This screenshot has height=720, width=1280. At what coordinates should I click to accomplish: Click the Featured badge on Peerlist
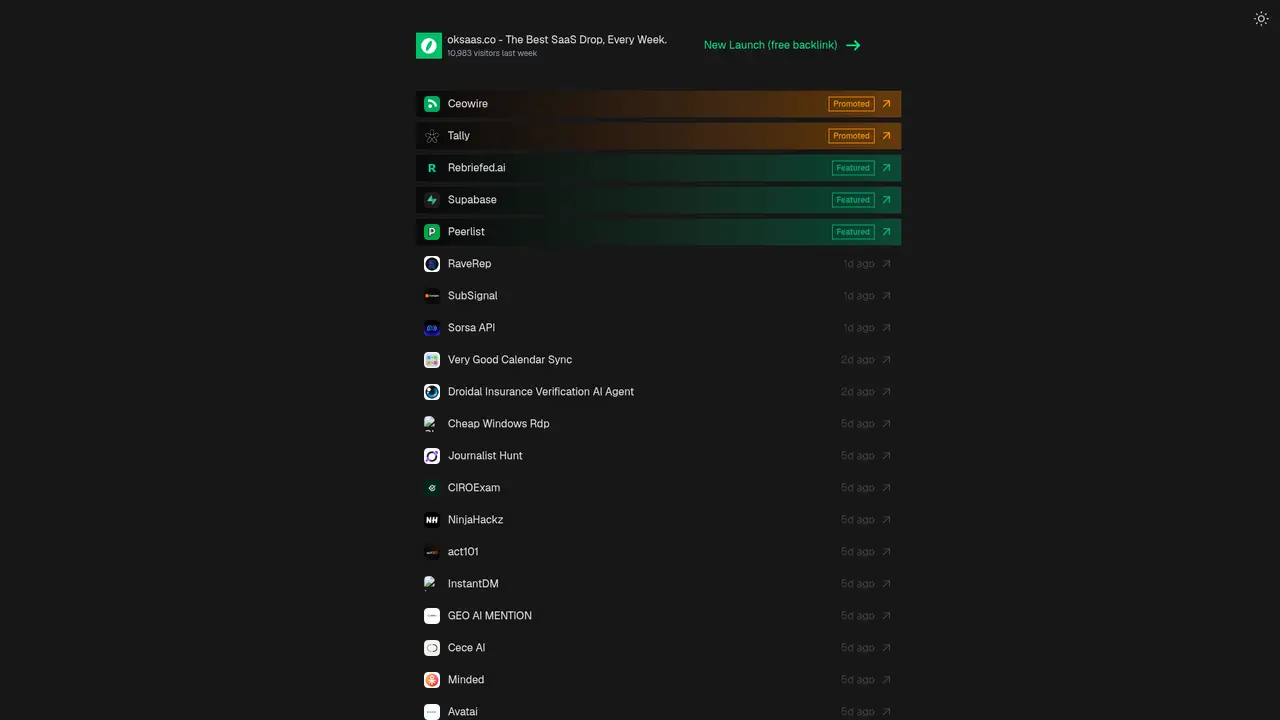pos(853,232)
